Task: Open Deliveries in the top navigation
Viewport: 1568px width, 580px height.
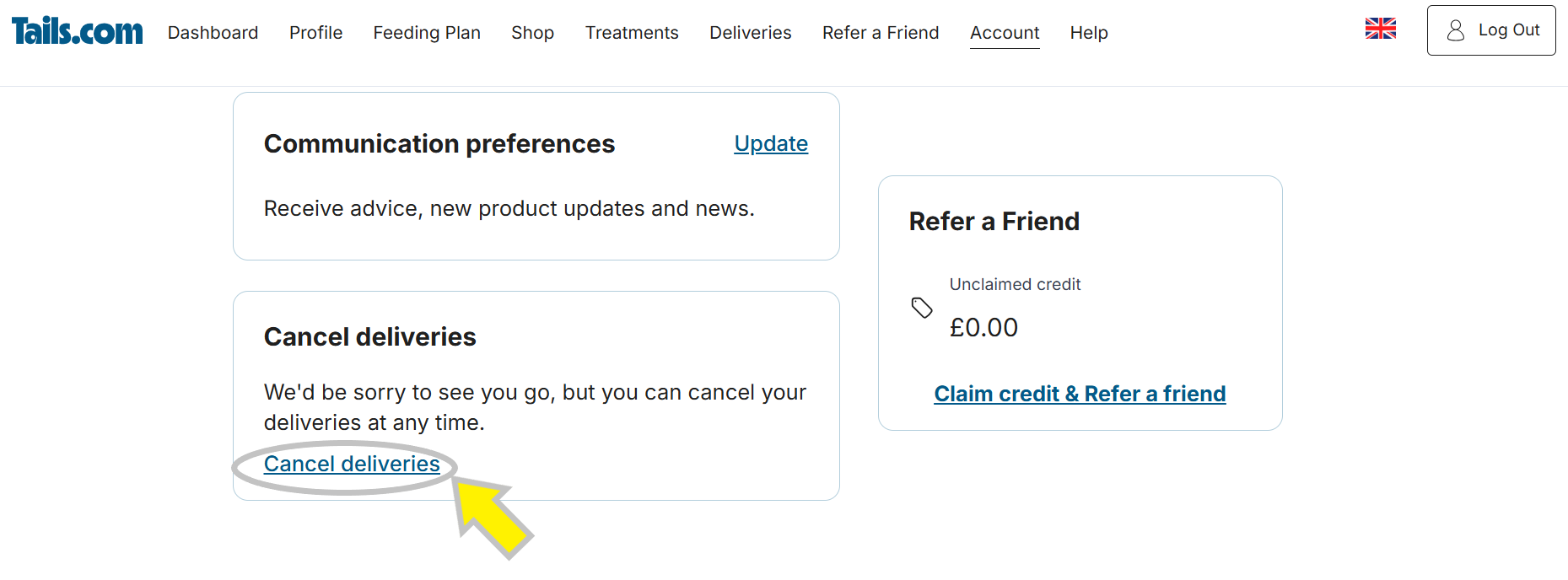Action: tap(750, 33)
